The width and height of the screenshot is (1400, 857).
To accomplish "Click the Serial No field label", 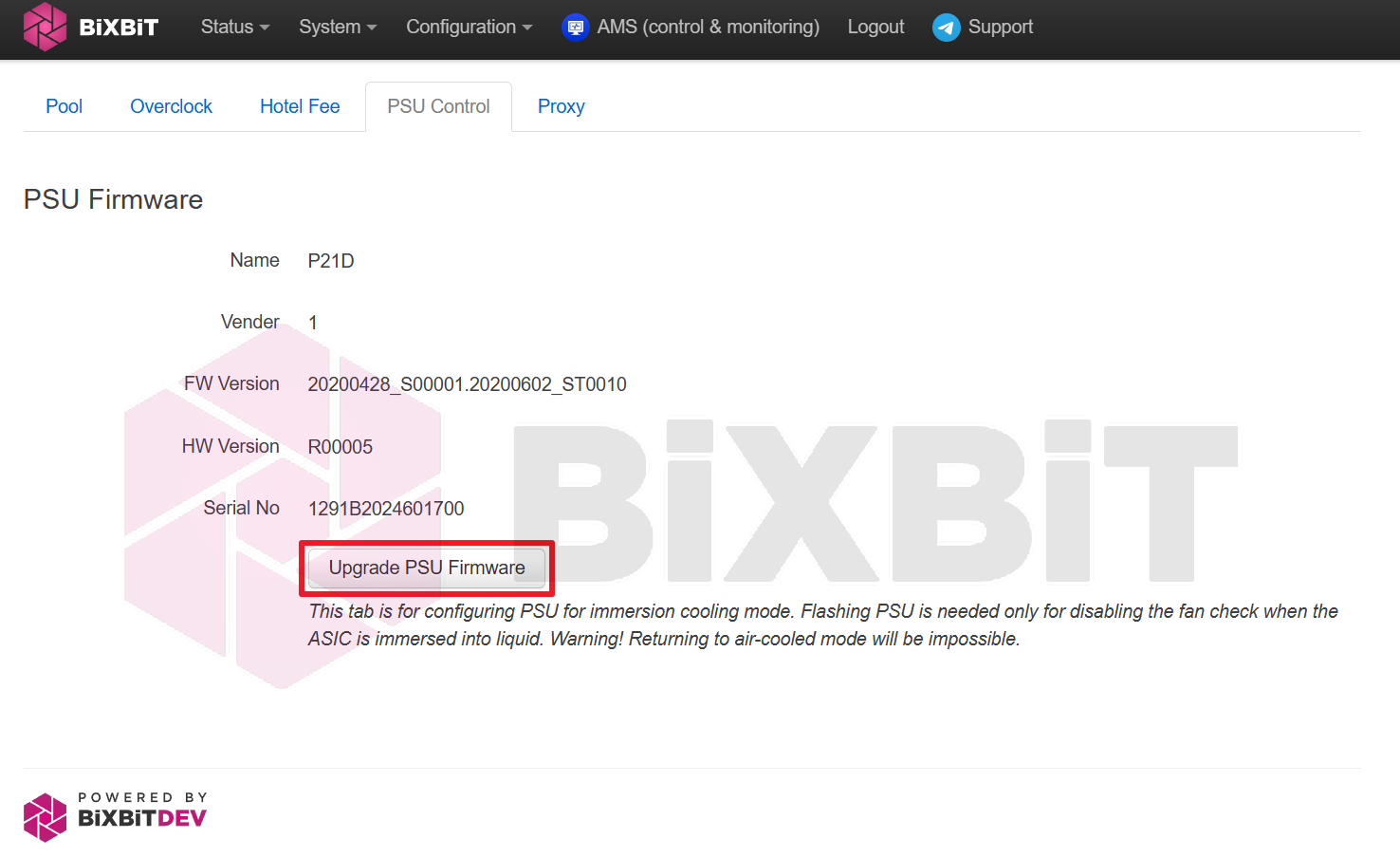I will (241, 508).
